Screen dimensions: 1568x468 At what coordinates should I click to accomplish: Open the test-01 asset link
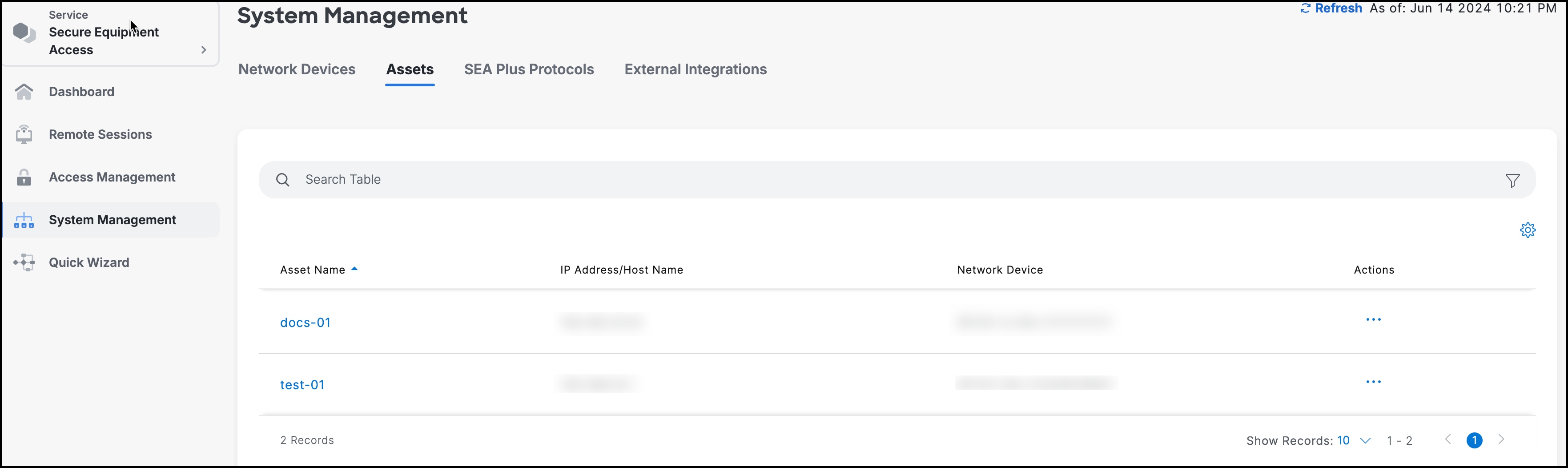[x=302, y=385]
